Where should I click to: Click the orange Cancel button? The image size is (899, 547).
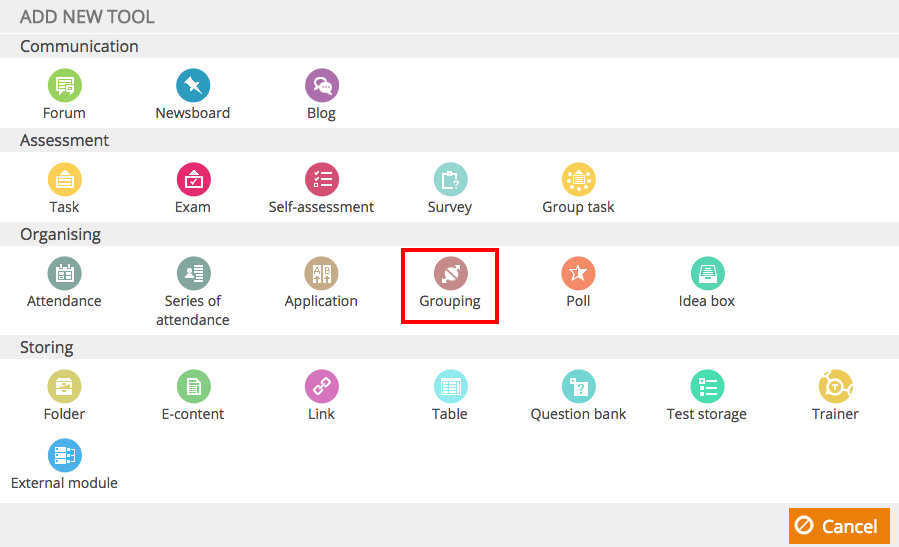[839, 526]
